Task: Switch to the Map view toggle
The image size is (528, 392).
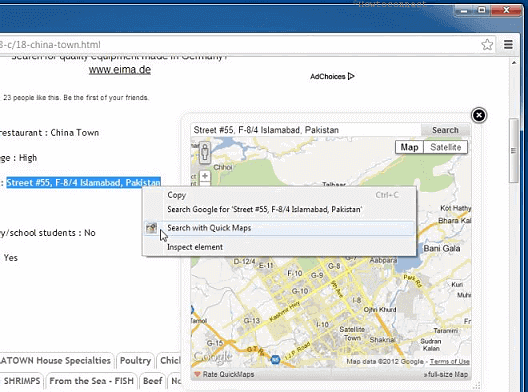Action: pyautogui.click(x=409, y=147)
